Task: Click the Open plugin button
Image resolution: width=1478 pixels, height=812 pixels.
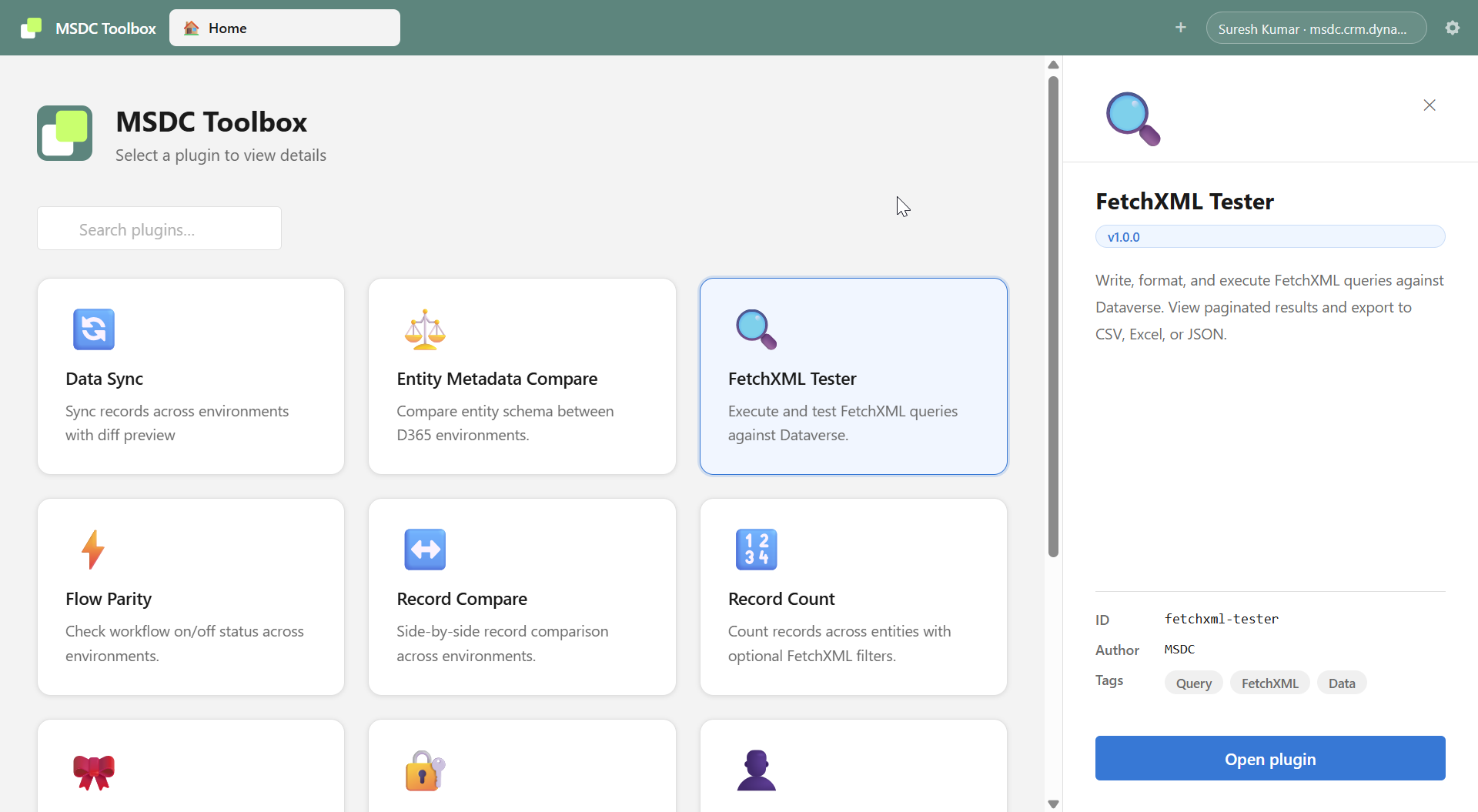Action: pos(1270,758)
